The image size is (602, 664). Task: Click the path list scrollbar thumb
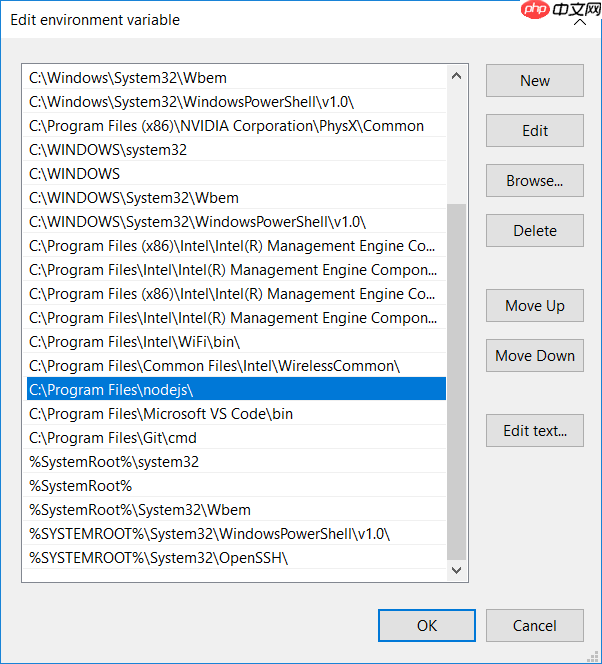[456, 381]
